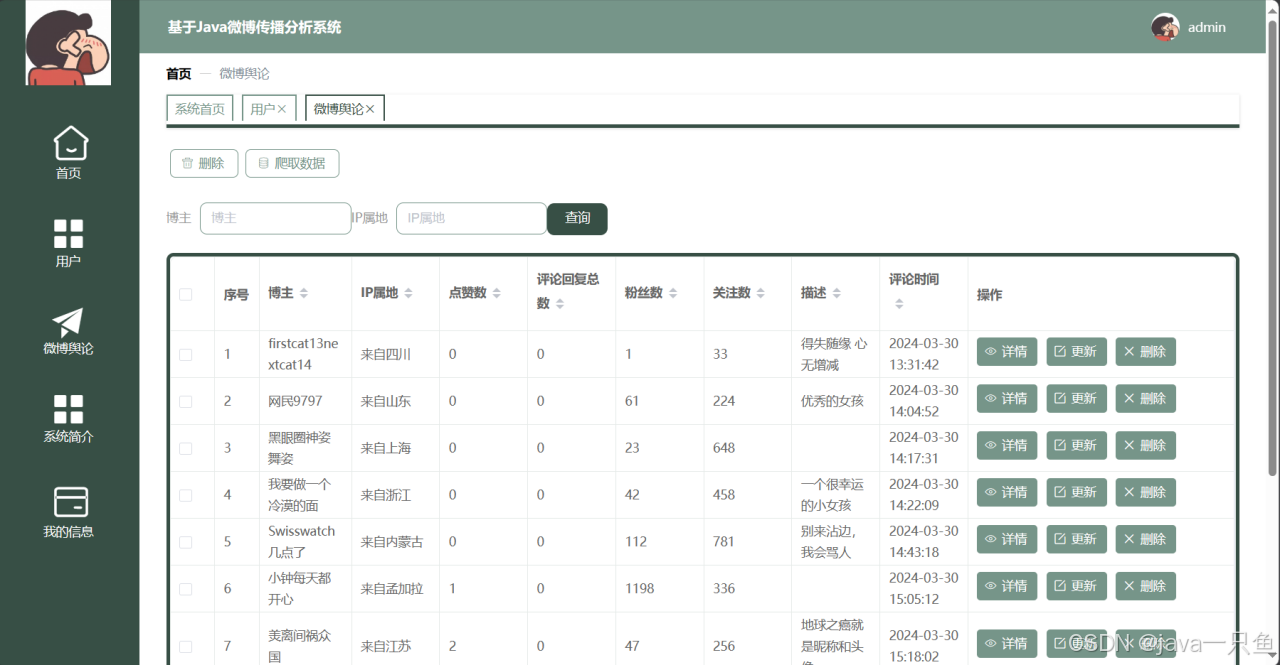Click 首页 in the breadcrumb
The width and height of the screenshot is (1280, 665).
click(178, 74)
